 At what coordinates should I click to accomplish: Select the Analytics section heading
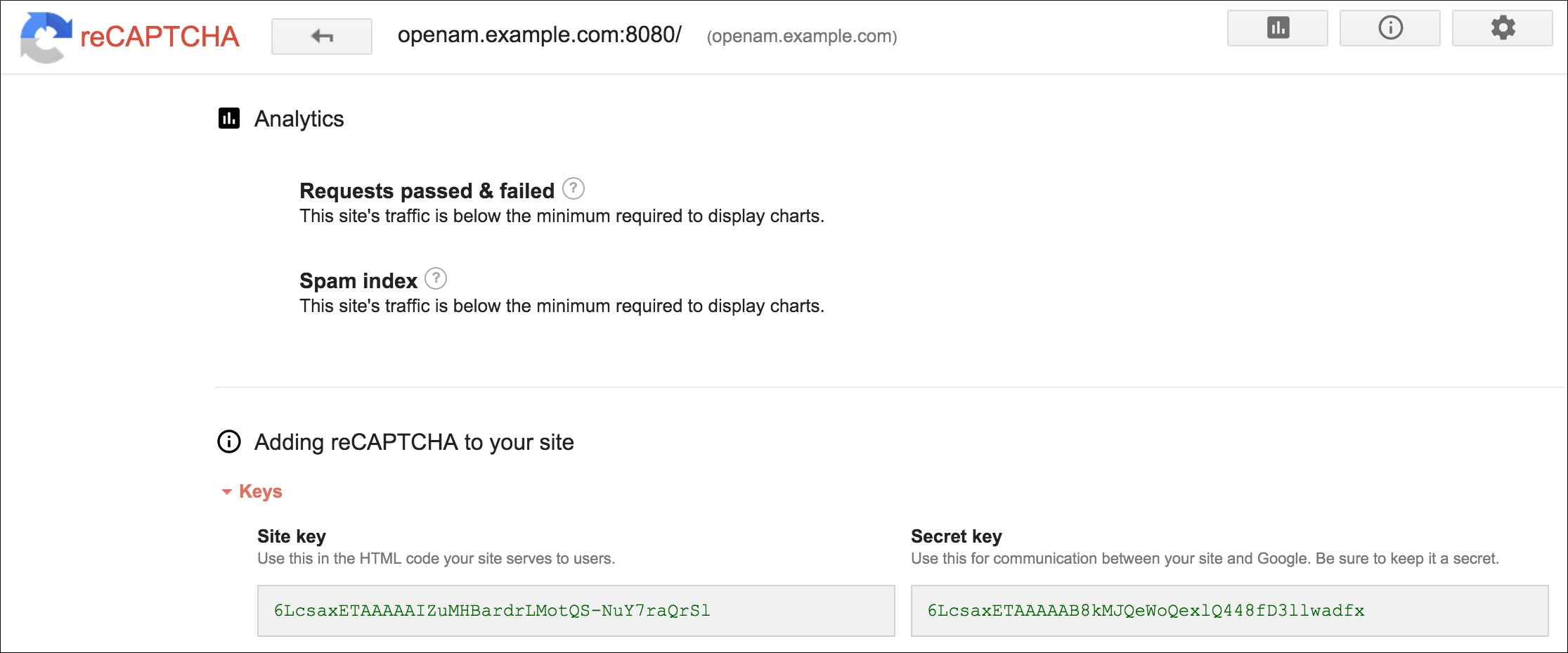[x=299, y=118]
